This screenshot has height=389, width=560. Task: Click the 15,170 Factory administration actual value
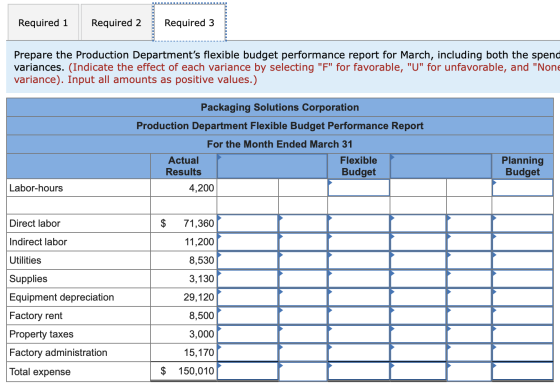point(199,353)
